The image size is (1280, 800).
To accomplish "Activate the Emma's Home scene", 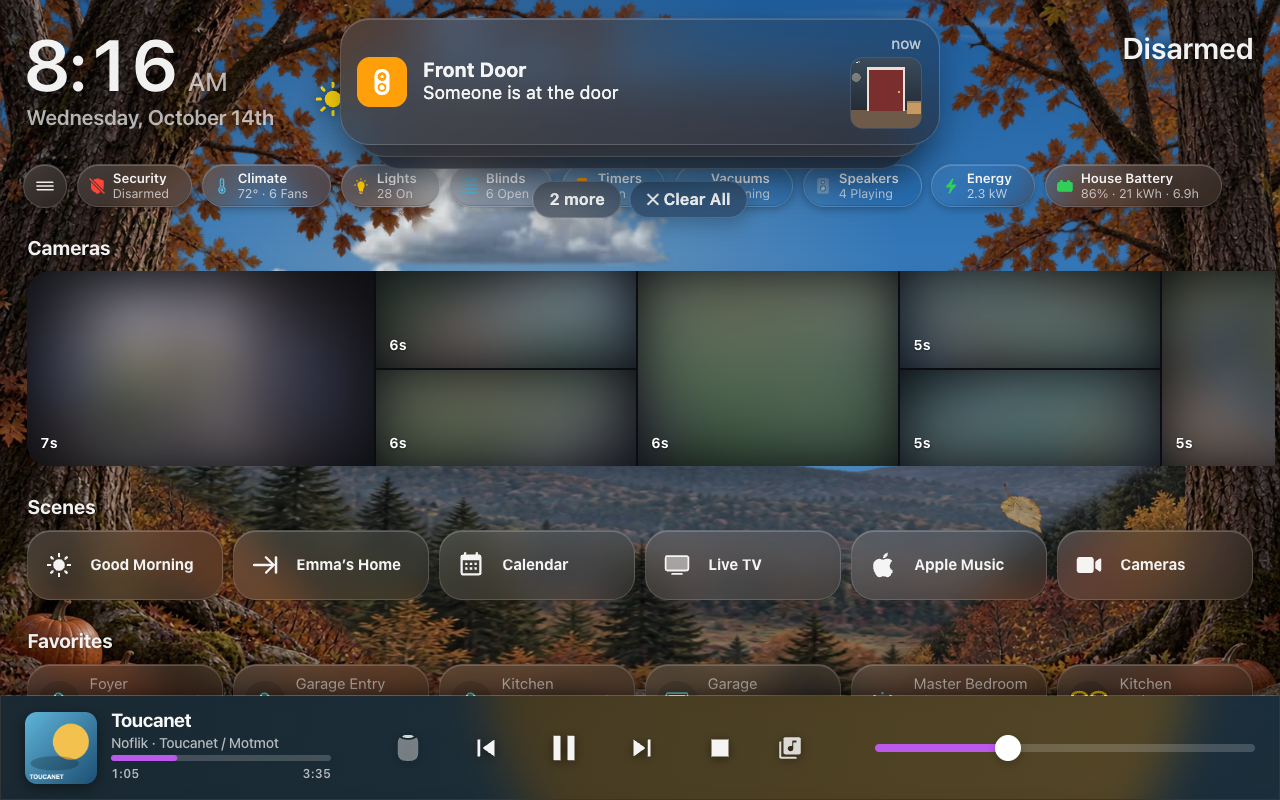I will coord(331,565).
